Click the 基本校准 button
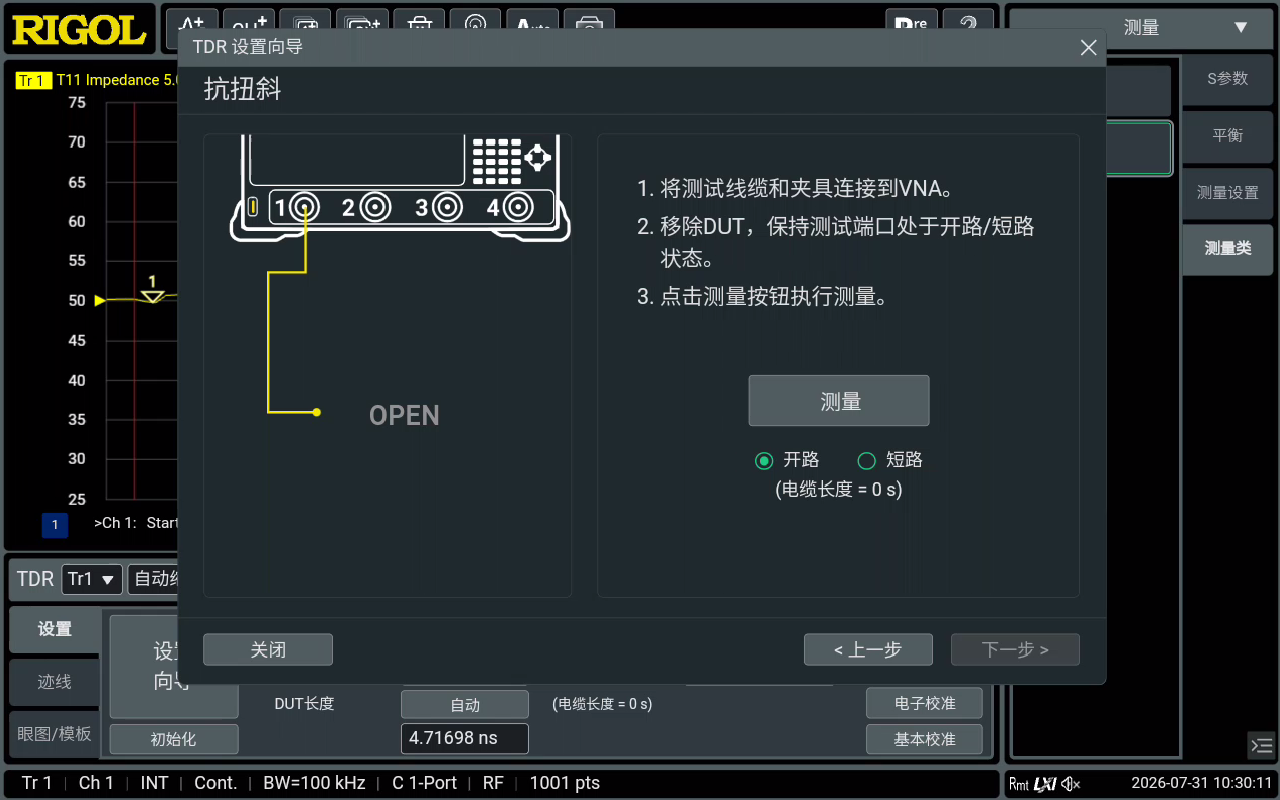 click(925, 739)
